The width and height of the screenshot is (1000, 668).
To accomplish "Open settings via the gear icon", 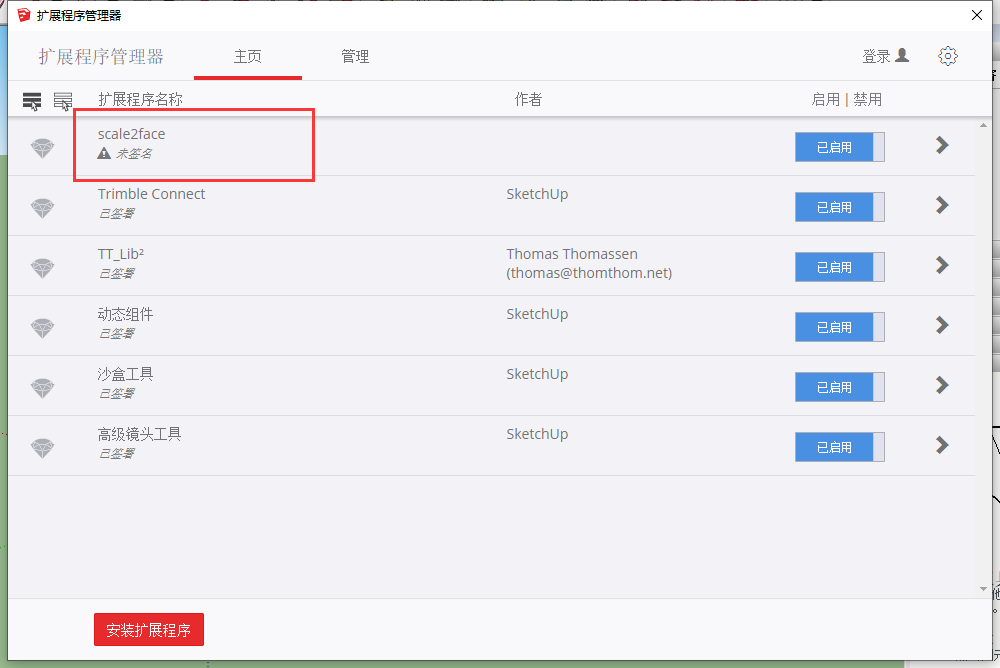I will click(948, 56).
